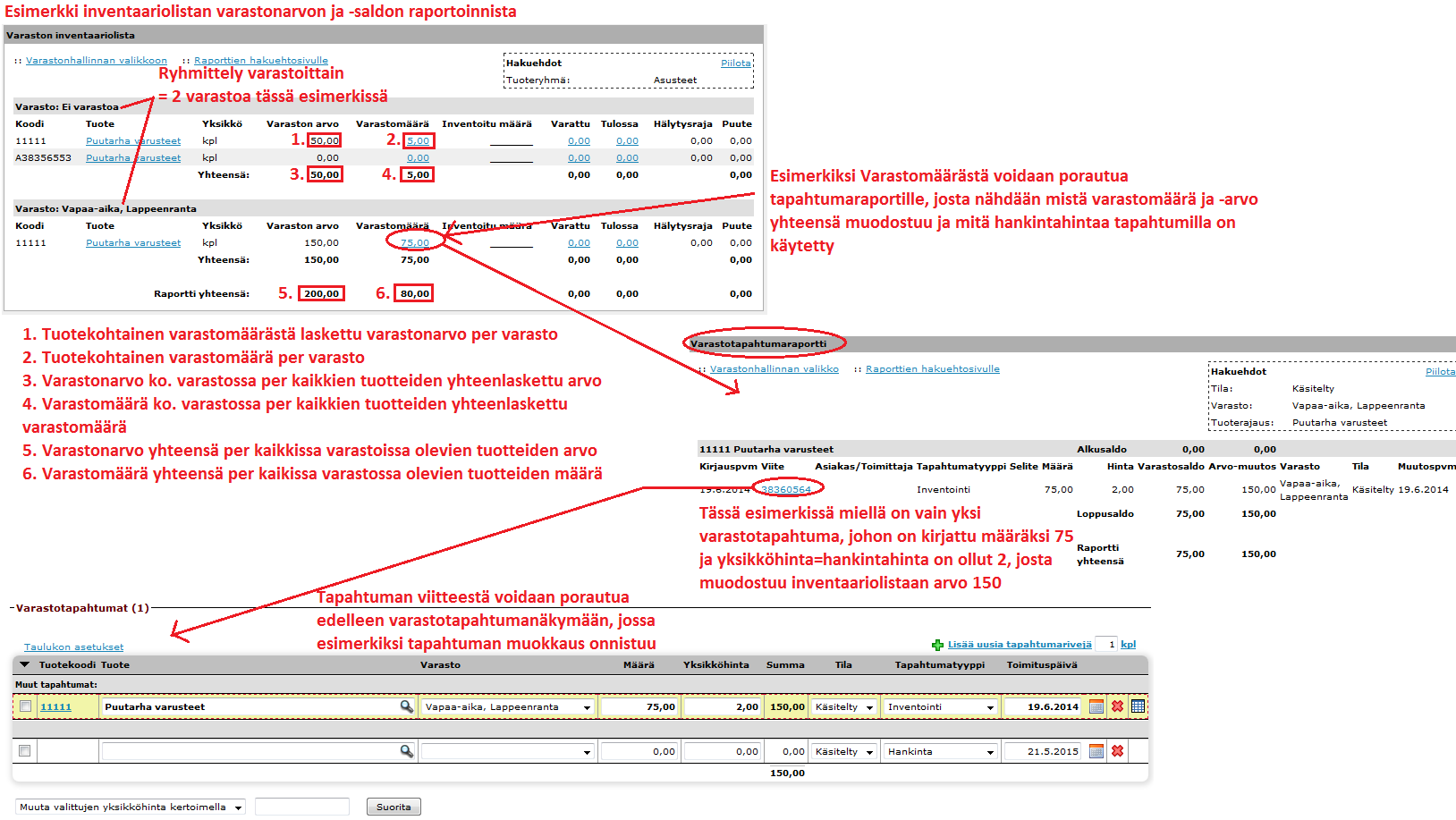Screen dimensions: 1456x820
Task: Open the empty warehouse dropdown on the Hankinta row
Action: (x=508, y=751)
